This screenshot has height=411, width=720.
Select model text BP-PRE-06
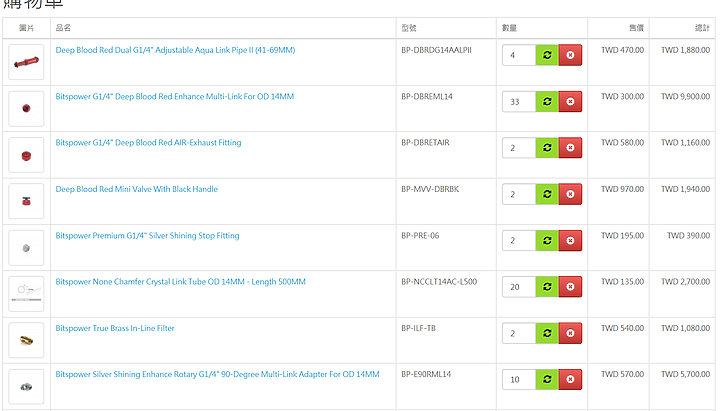pyautogui.click(x=420, y=236)
